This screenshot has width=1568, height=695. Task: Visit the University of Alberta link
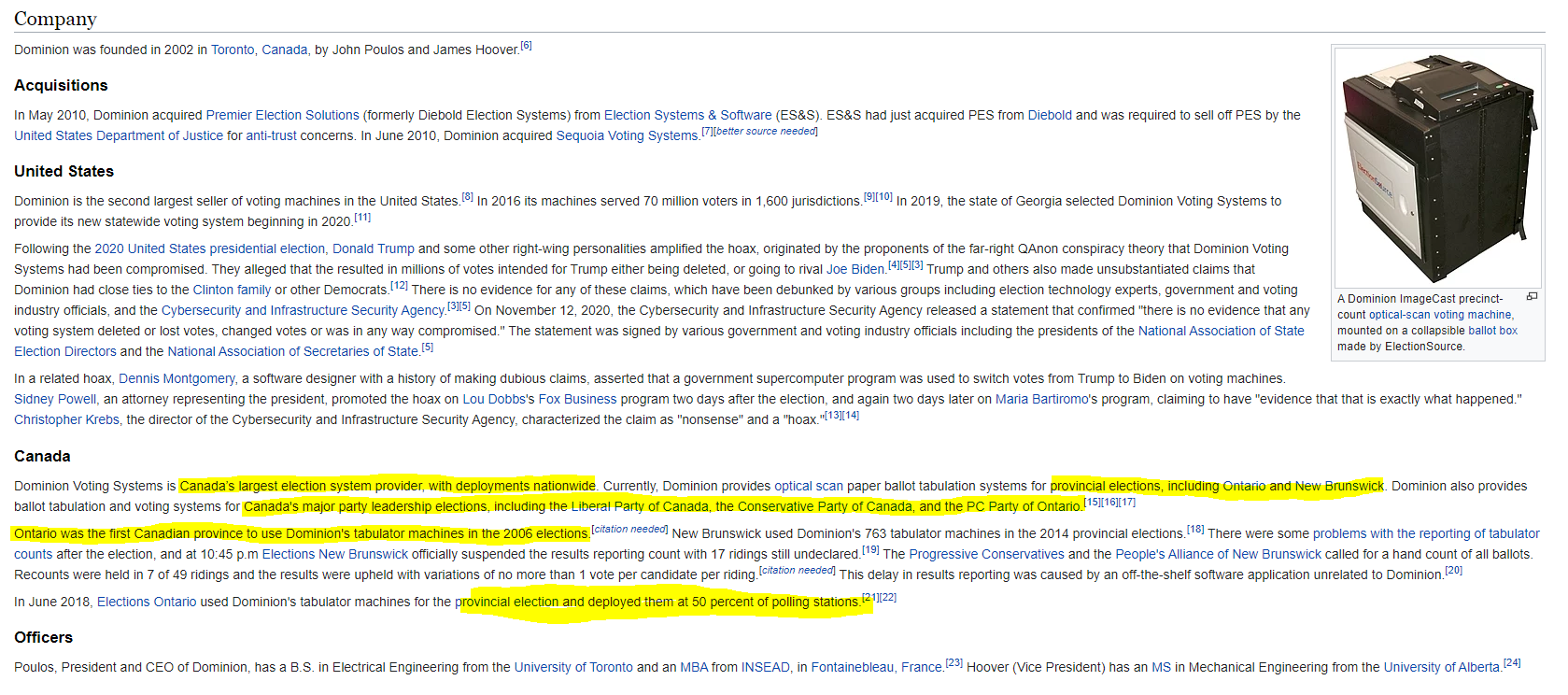pos(1442,667)
